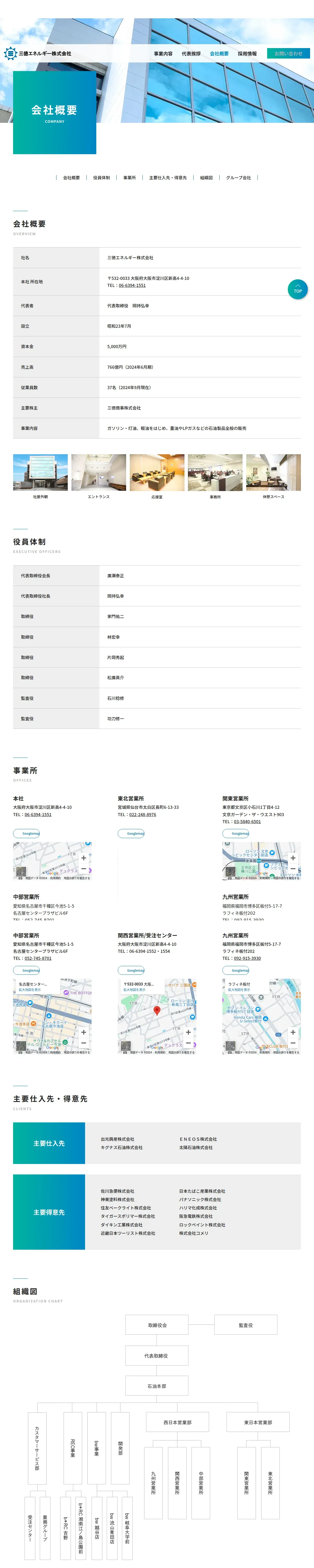Open Googlemap button for 関西営業所/受注センター
This screenshot has width=314, height=1568.
pyautogui.click(x=131, y=970)
